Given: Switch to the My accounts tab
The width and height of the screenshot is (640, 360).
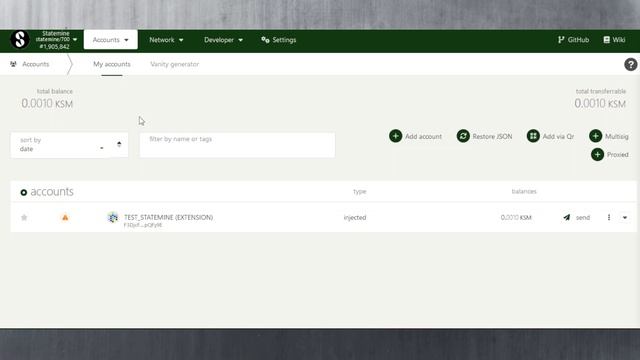Looking at the screenshot, I should (x=112, y=64).
